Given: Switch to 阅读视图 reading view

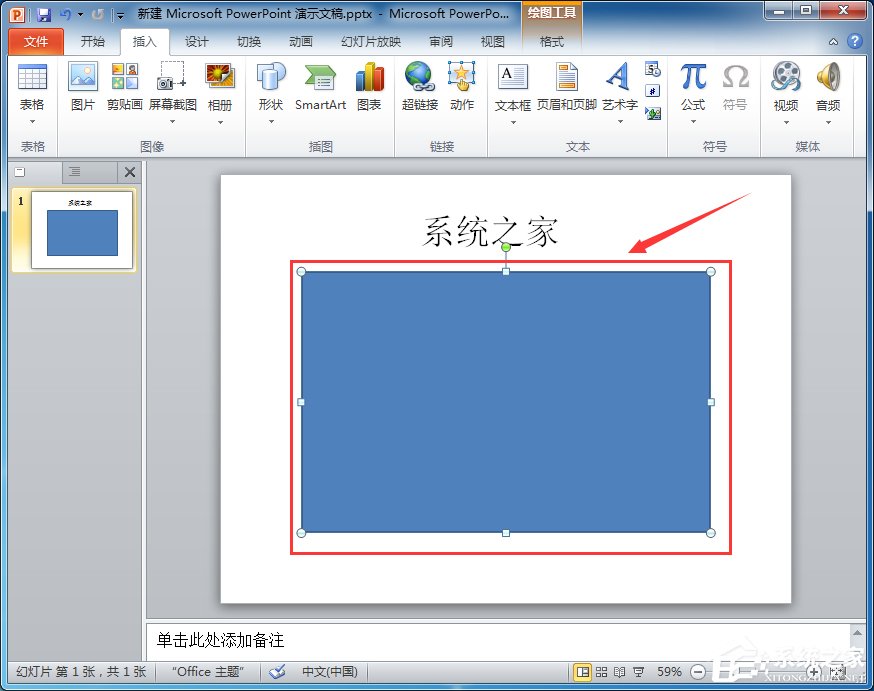Looking at the screenshot, I should [x=620, y=672].
